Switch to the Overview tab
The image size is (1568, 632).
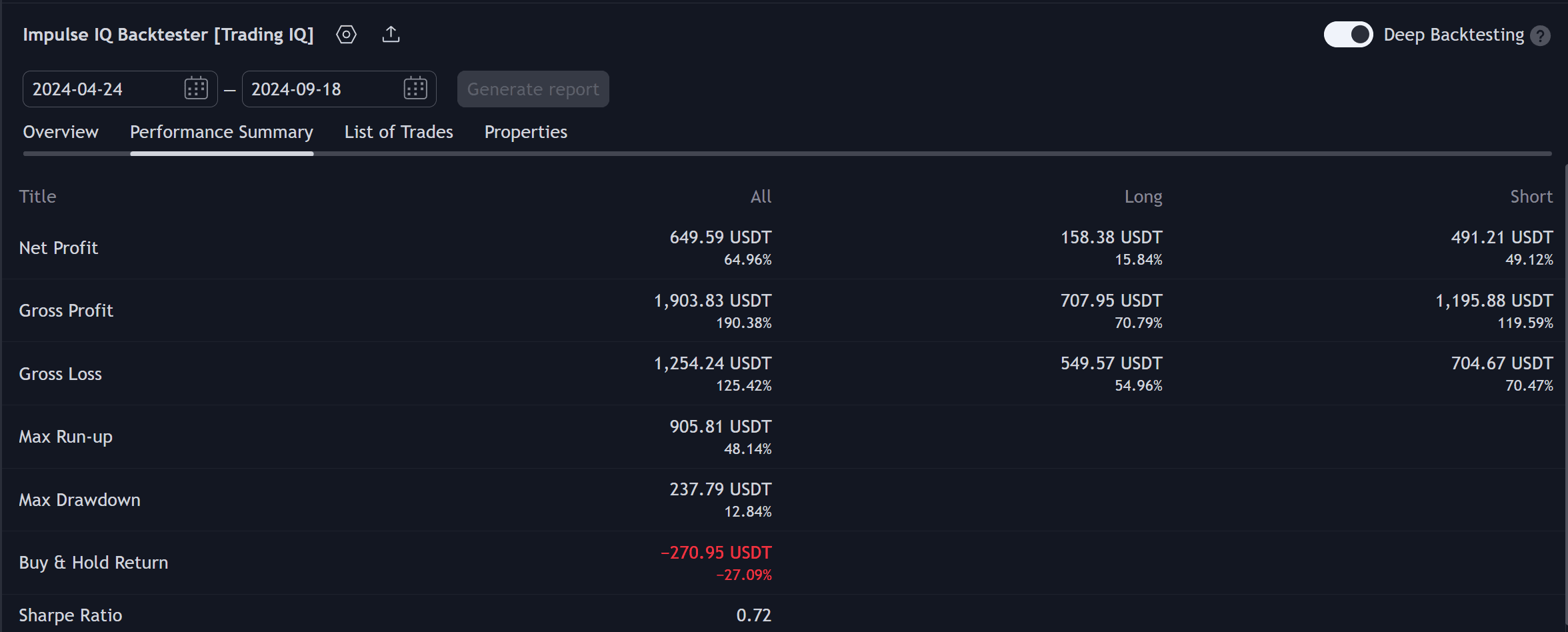[x=61, y=132]
